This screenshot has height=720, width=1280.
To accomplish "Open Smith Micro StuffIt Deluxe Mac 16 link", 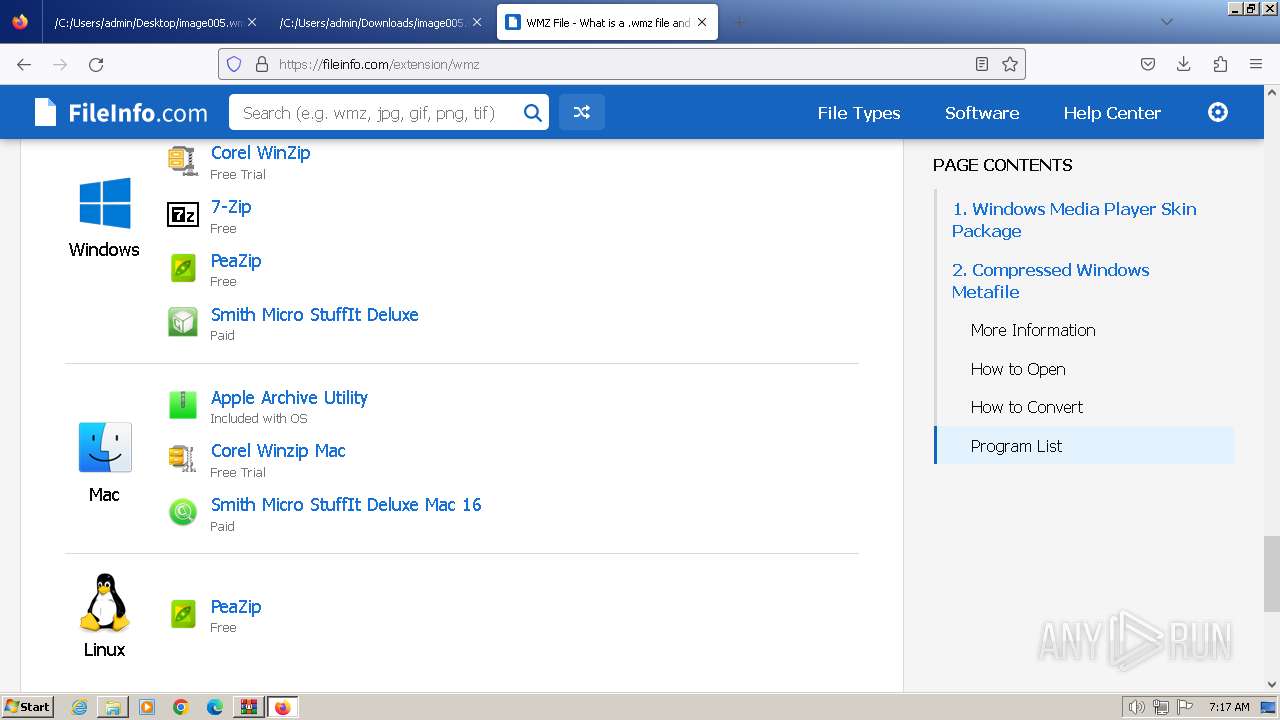I will pos(346,505).
